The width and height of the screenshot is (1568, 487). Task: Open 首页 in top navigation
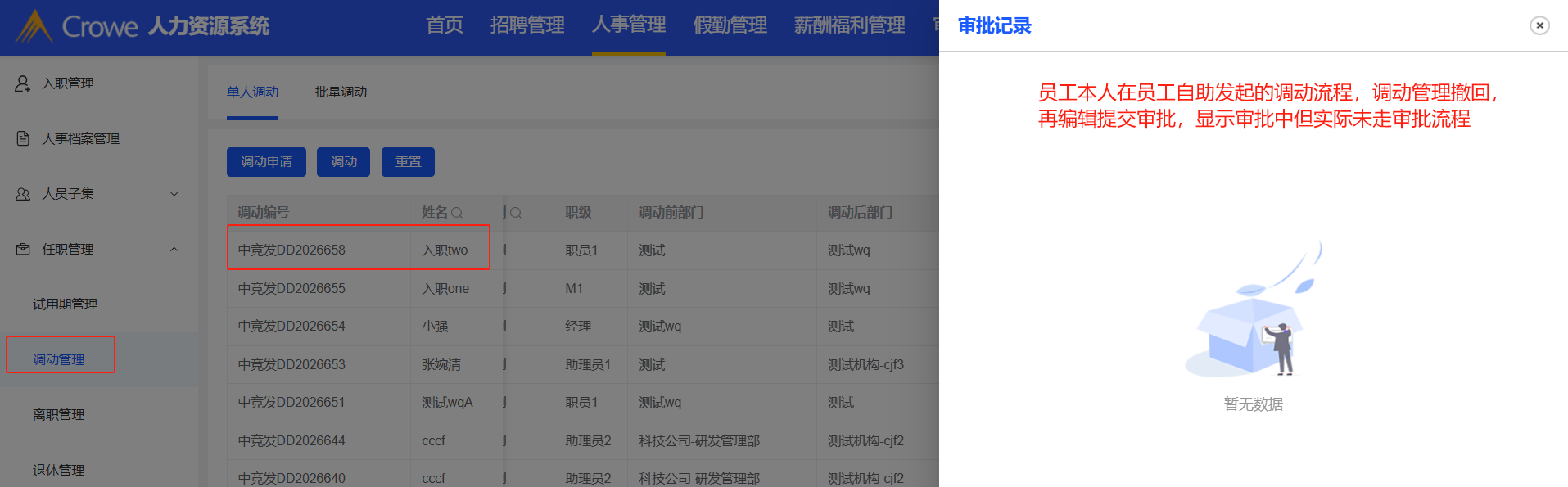[445, 25]
